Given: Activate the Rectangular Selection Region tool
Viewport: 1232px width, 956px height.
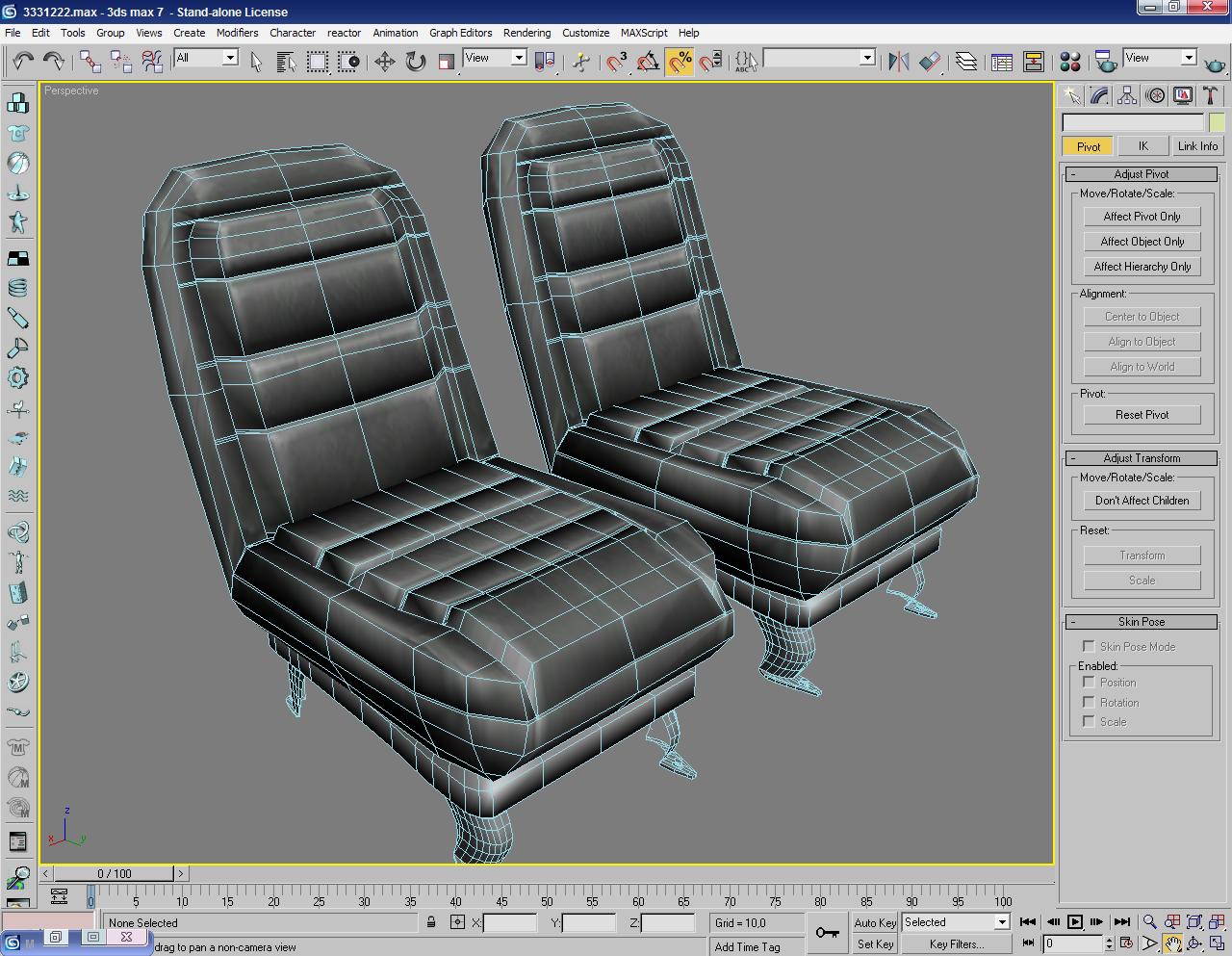Looking at the screenshot, I should click(x=318, y=62).
